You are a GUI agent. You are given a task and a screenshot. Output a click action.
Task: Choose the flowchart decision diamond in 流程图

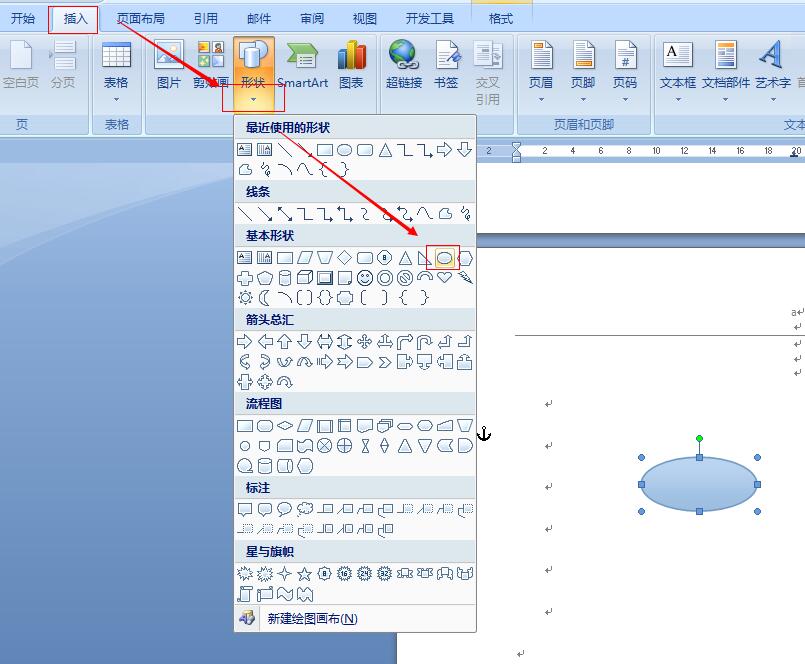coord(285,426)
